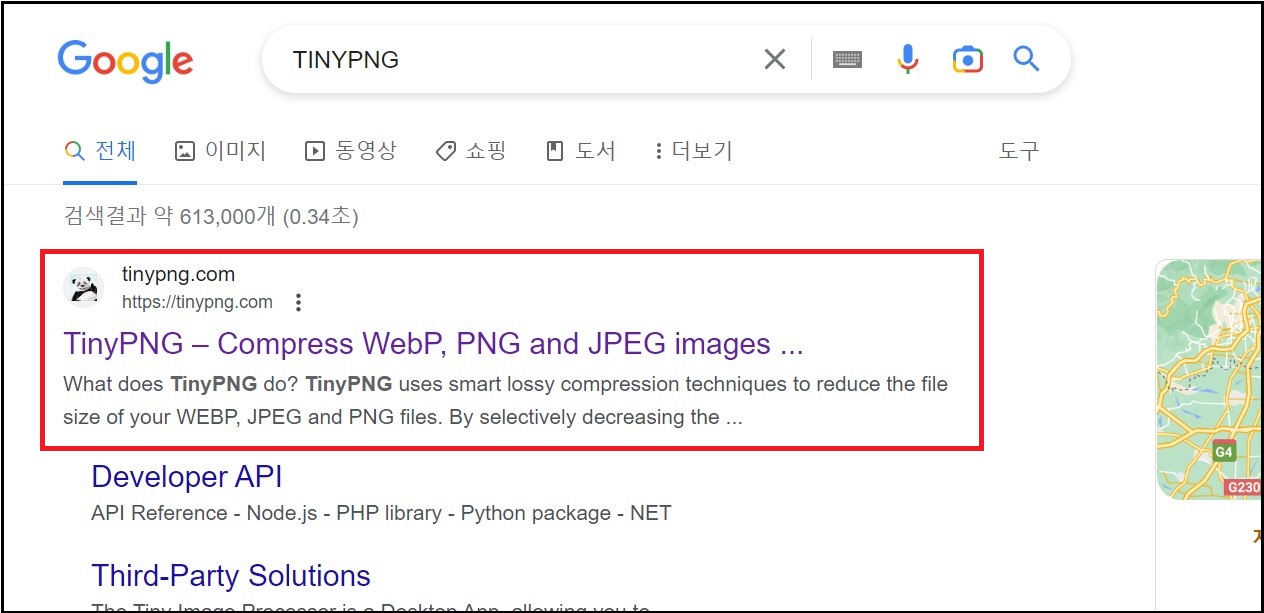Image resolution: width=1264 pixels, height=613 pixels.
Task: Click the map thumbnail on the right
Action: 1209,380
